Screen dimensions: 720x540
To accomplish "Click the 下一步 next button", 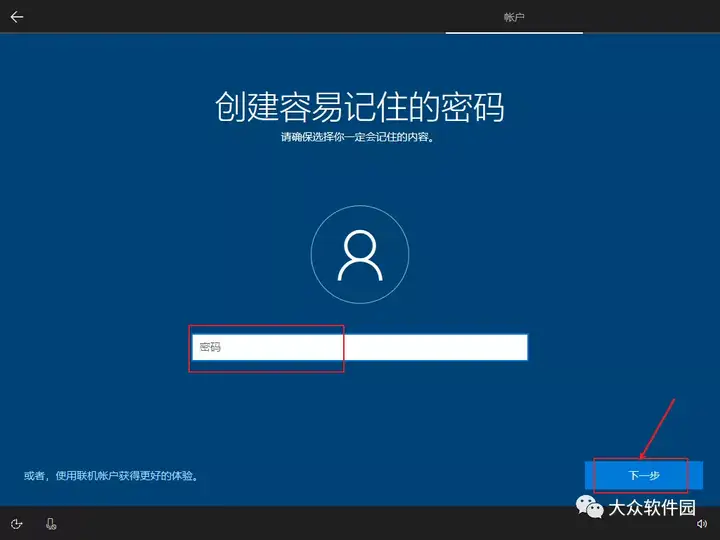I will (x=644, y=475).
